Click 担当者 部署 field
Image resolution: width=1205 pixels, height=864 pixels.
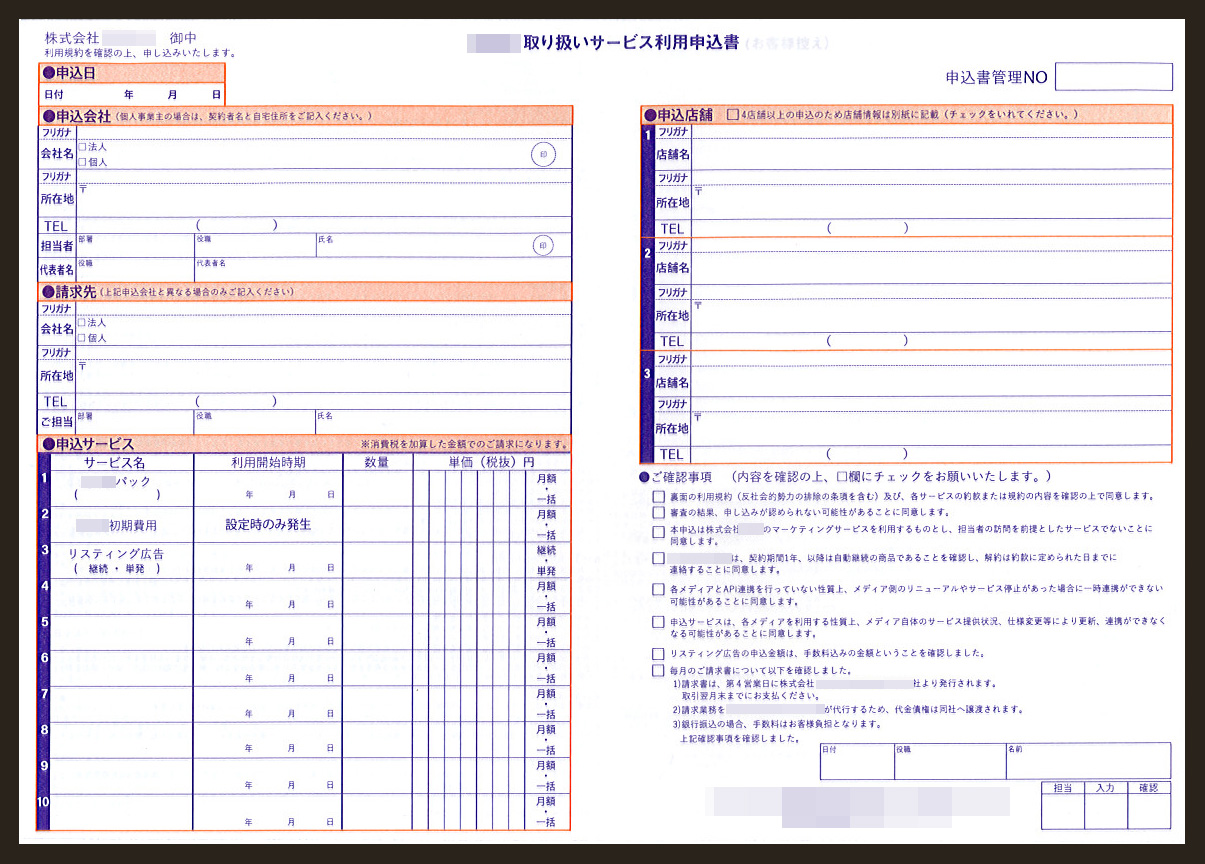pyautogui.click(x=134, y=246)
